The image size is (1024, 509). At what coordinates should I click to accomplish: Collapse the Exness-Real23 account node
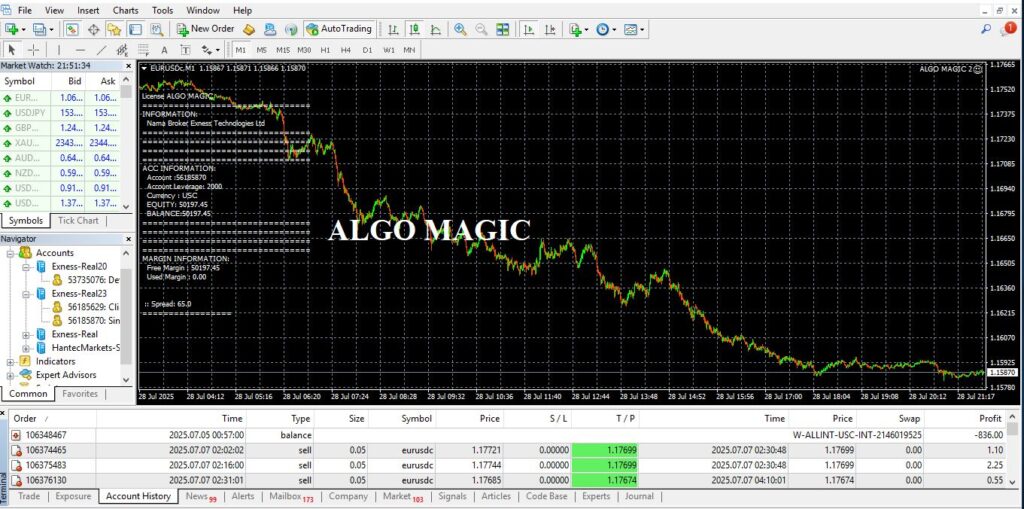pos(26,294)
